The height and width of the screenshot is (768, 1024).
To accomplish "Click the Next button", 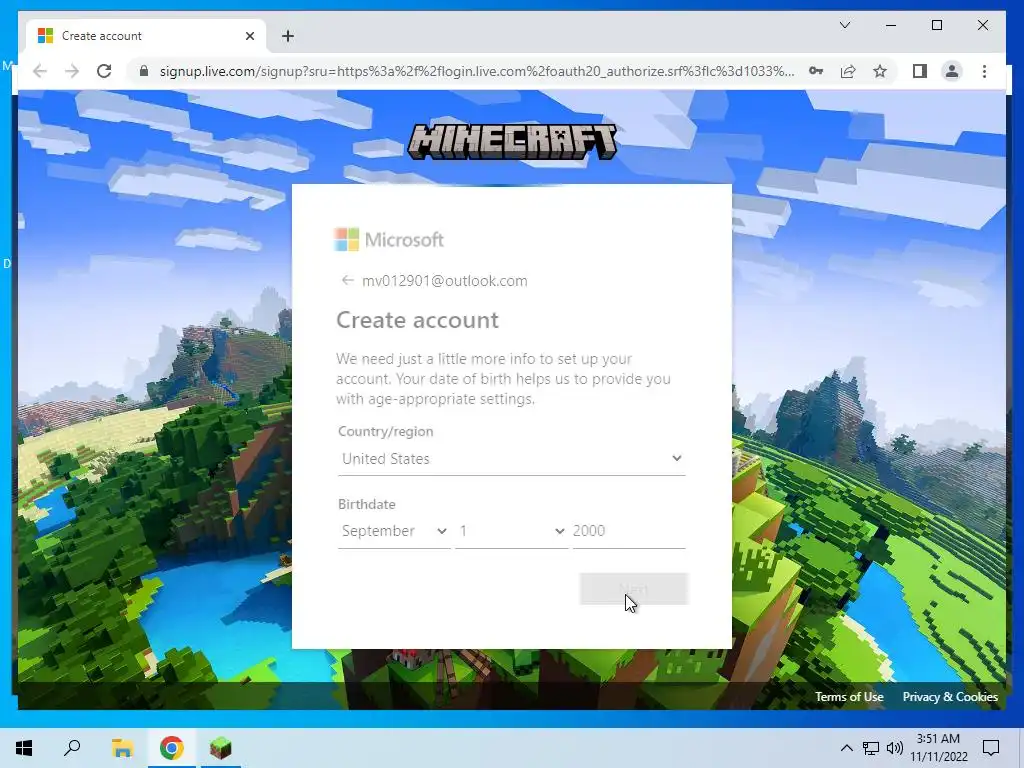I will click(x=633, y=589).
